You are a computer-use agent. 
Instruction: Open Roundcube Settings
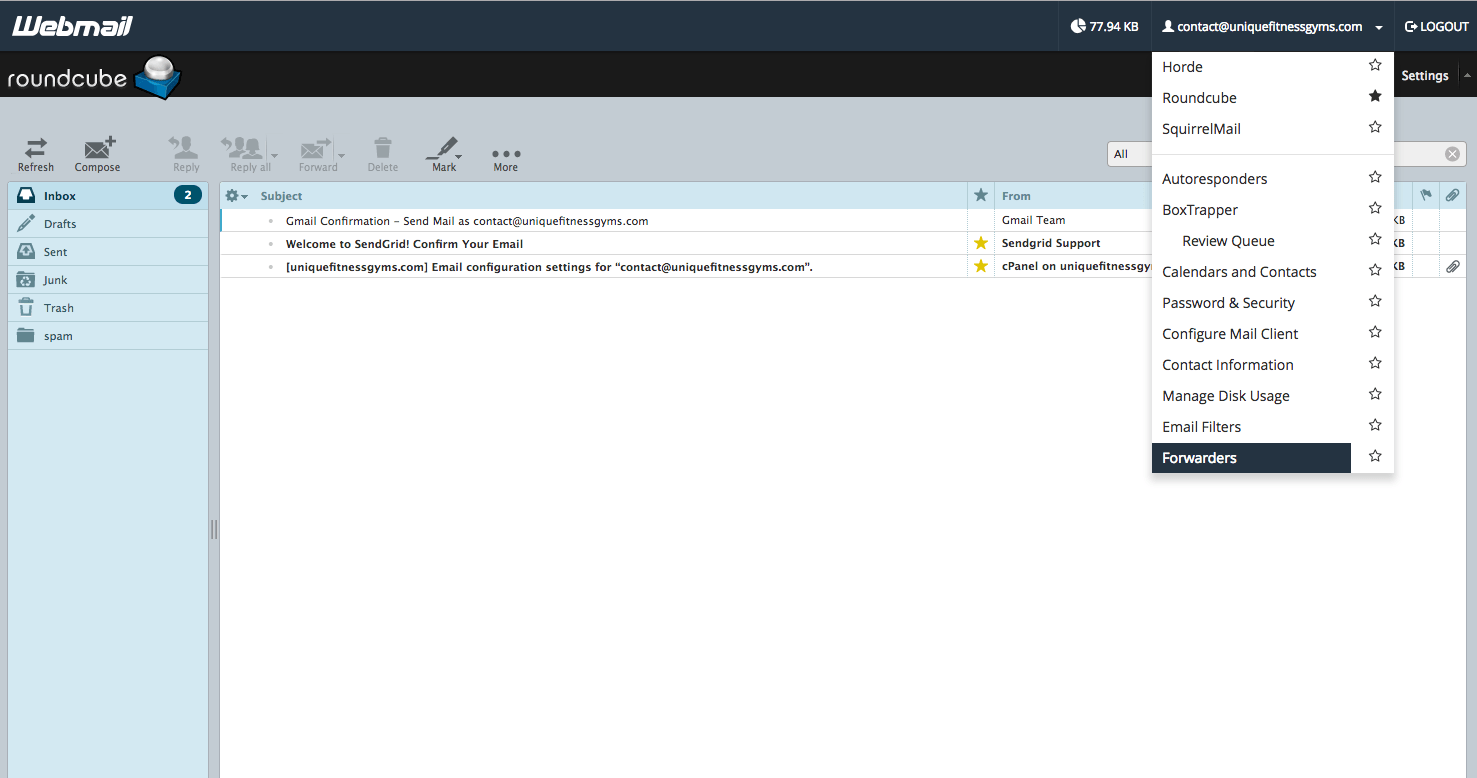pyautogui.click(x=1425, y=76)
